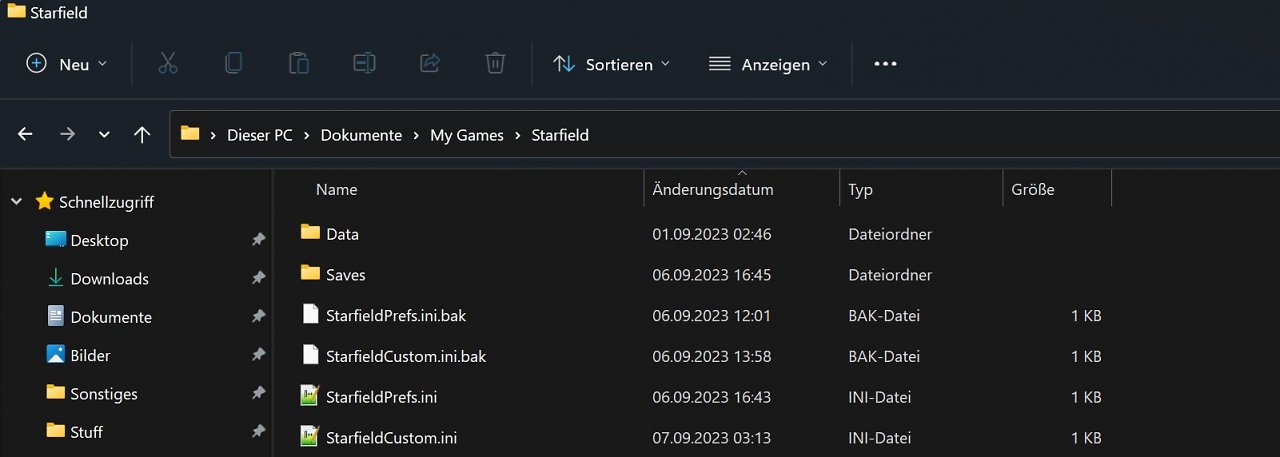Image resolution: width=1280 pixels, height=457 pixels.
Task: Click the Data folder icon
Action: tap(310, 233)
